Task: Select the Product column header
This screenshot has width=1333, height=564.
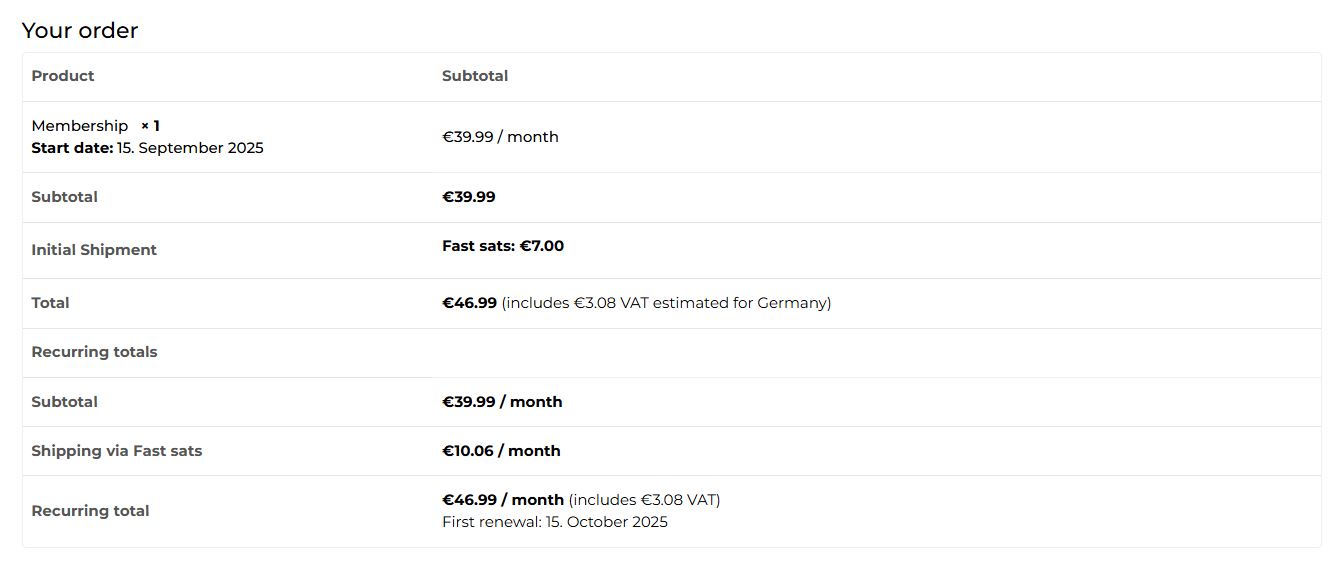Action: click(x=63, y=76)
